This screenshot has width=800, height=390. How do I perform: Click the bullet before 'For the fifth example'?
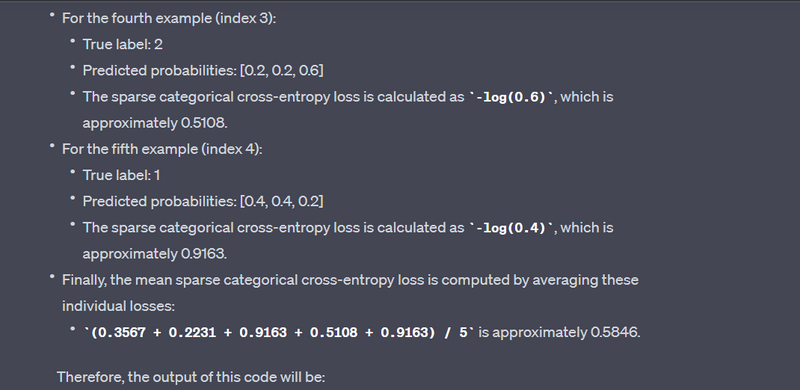pos(52,147)
